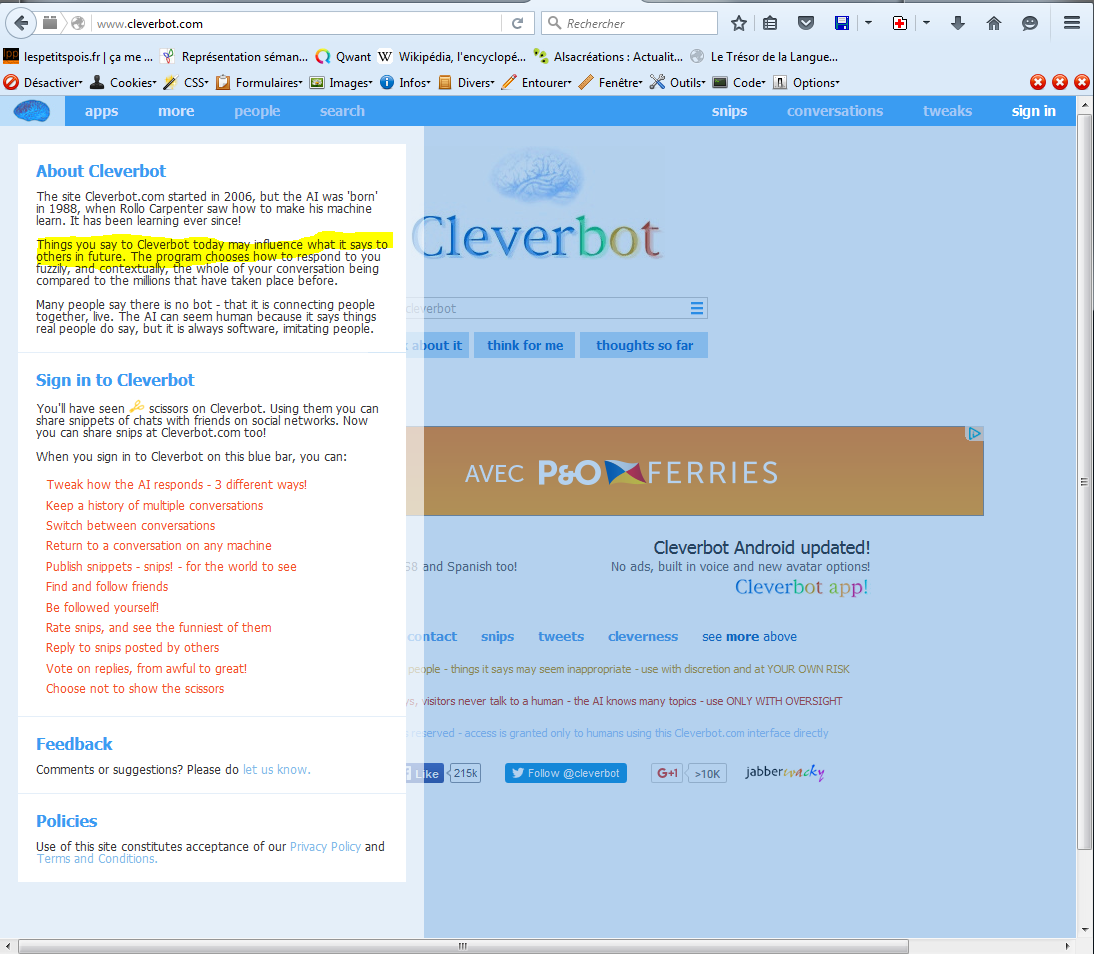Bookmark this page with star icon
This screenshot has height=954, width=1094.
pyautogui.click(x=739, y=23)
